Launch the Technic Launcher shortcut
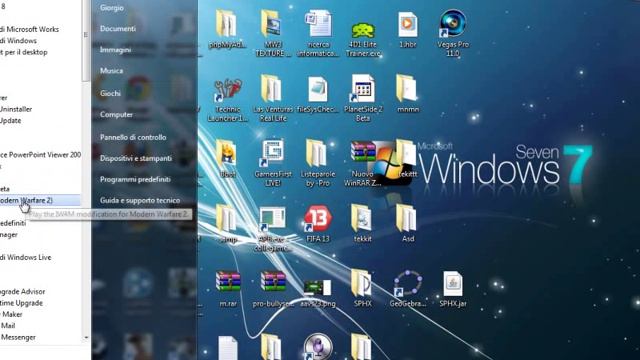 [228, 90]
